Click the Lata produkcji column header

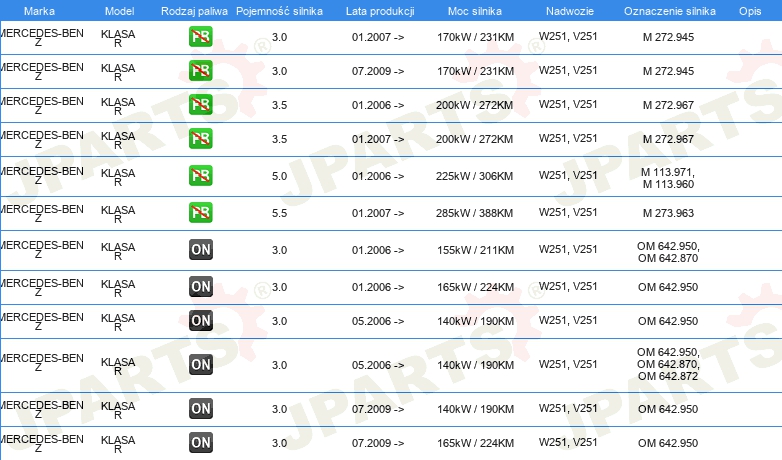[x=380, y=11]
